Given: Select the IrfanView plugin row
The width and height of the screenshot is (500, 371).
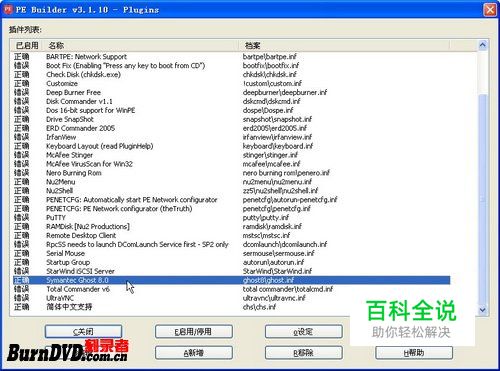Looking at the screenshot, I should (x=232, y=137).
